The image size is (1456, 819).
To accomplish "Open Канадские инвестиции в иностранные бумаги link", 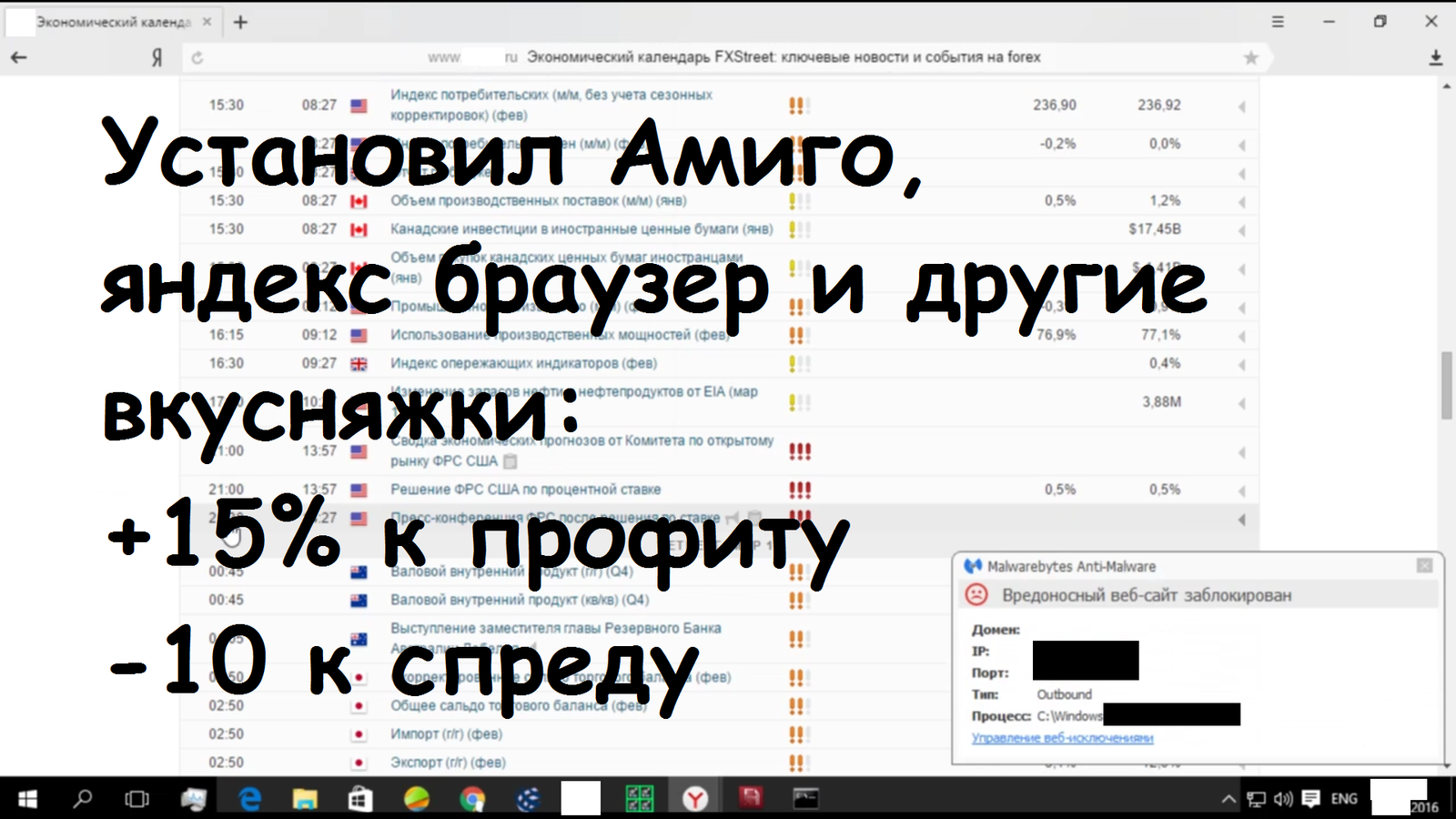I will (x=581, y=228).
